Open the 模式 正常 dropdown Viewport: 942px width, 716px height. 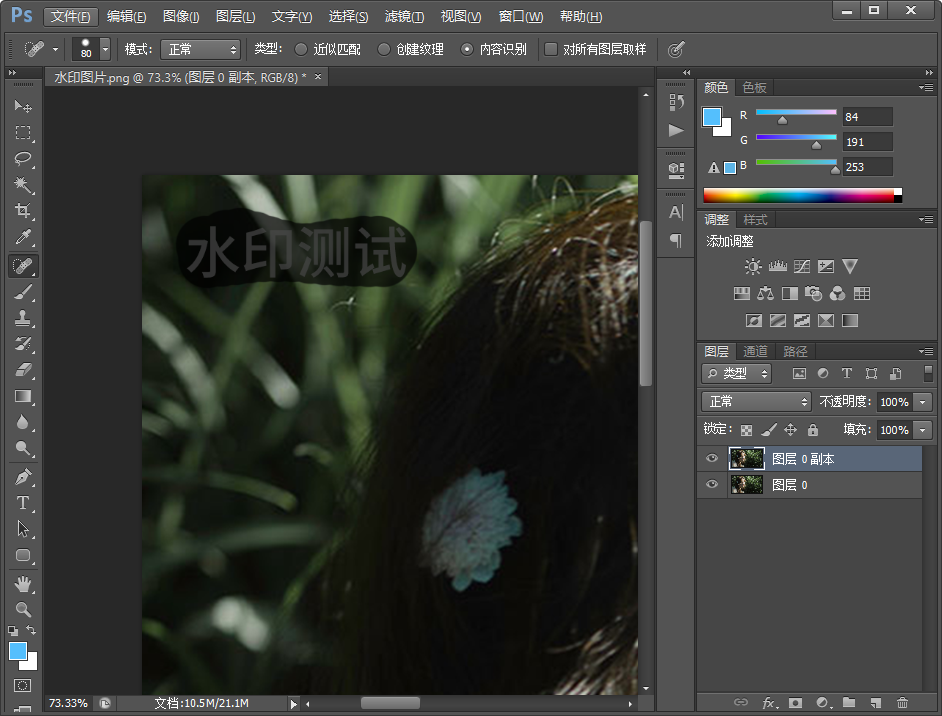203,49
